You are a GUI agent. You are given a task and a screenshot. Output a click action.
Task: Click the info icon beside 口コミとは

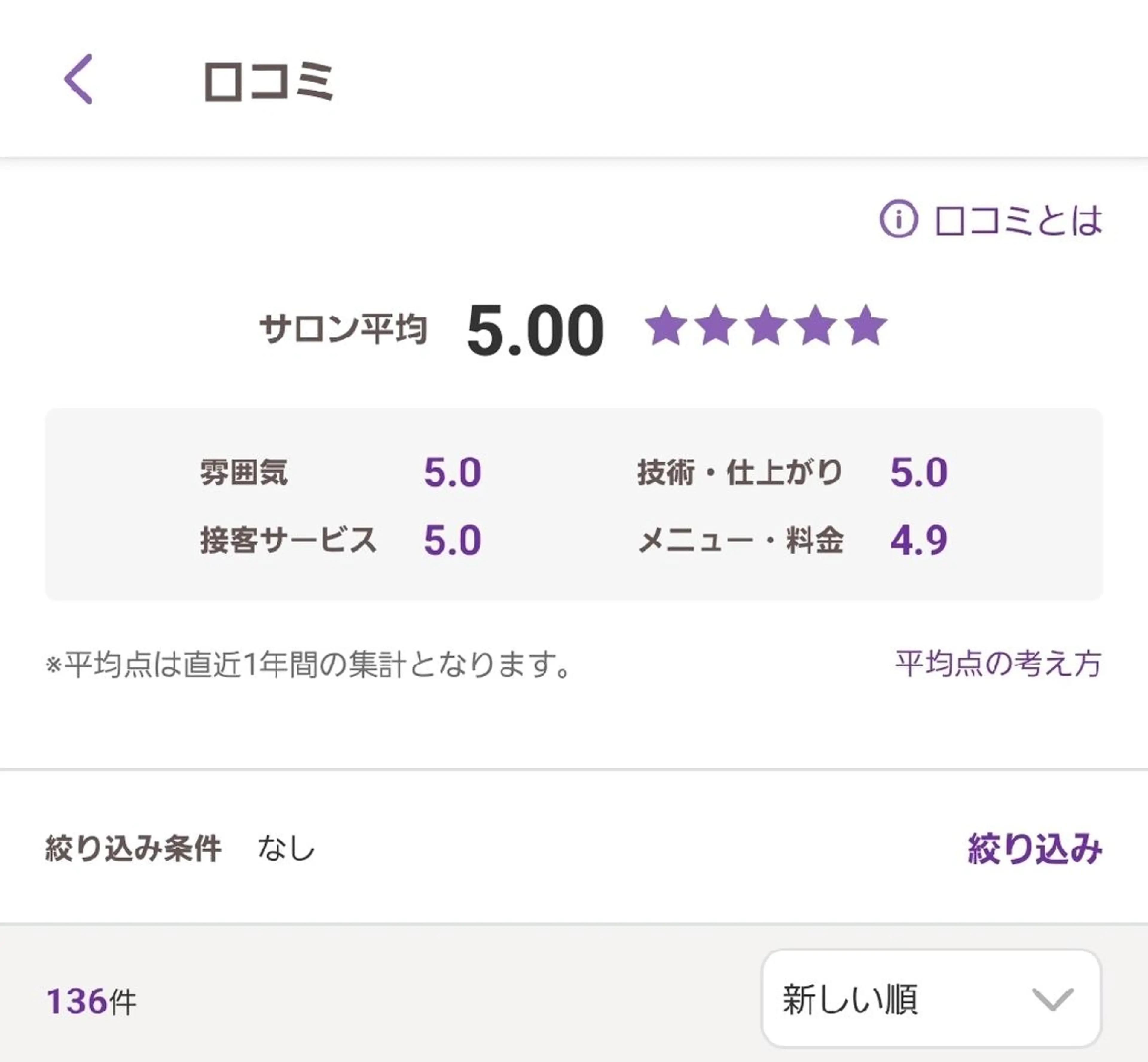coord(898,219)
